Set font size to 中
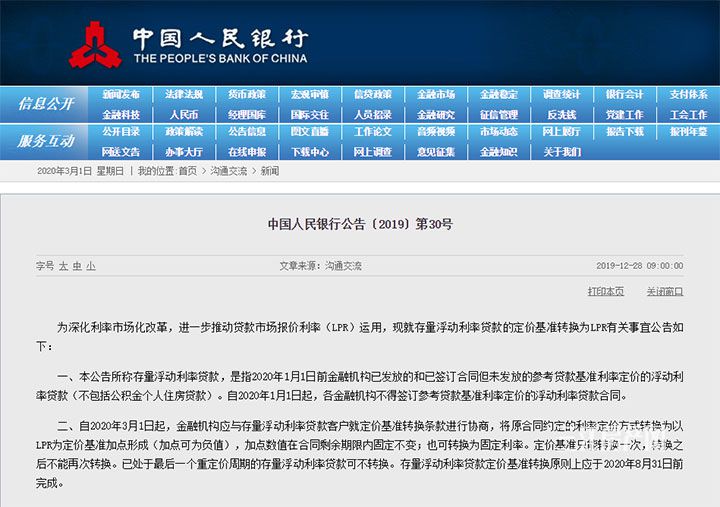Screen dimensions: 720x507 (77, 266)
